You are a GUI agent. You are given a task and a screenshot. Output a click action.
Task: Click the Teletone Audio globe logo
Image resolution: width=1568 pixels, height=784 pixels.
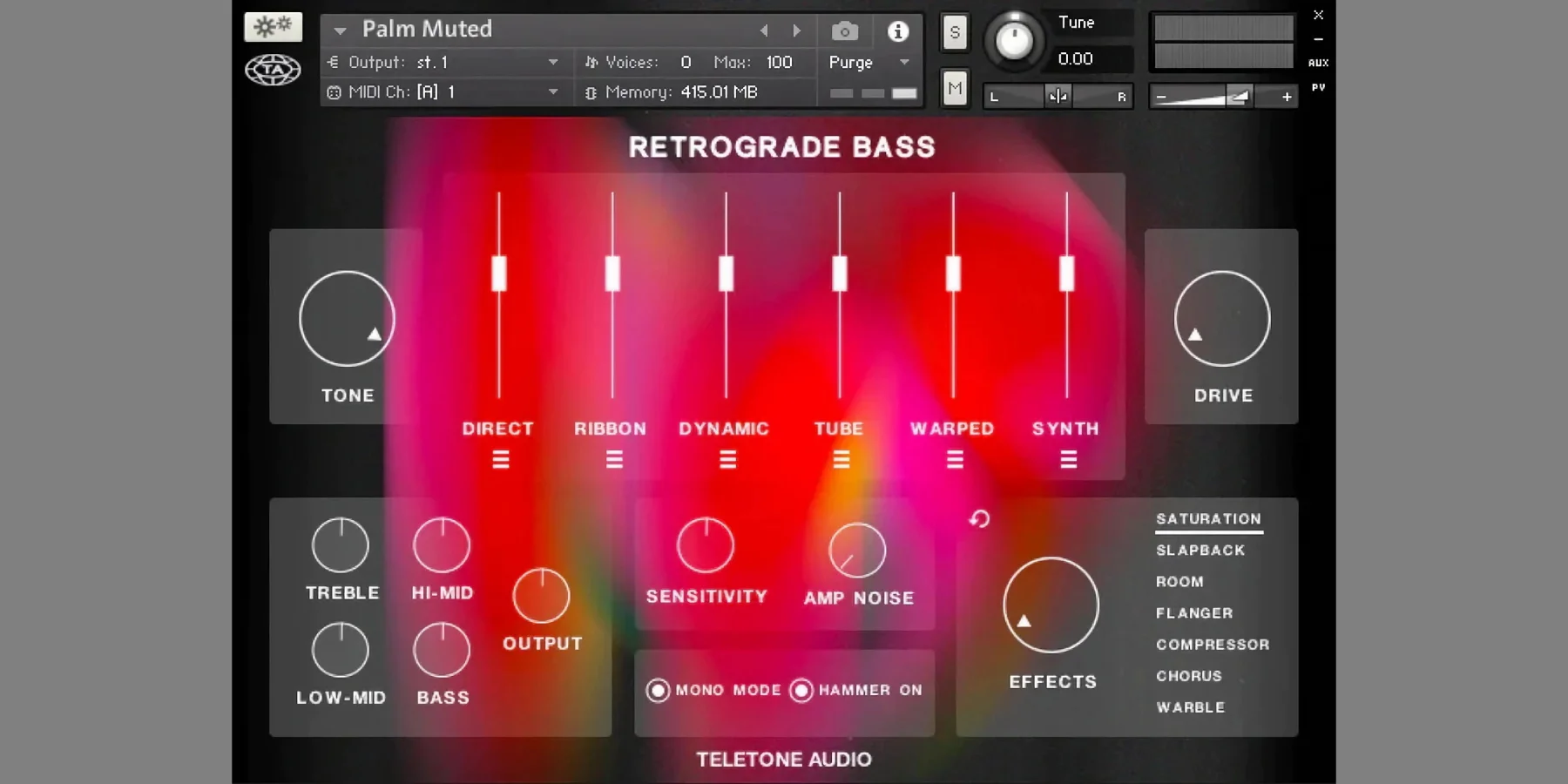pos(271,68)
